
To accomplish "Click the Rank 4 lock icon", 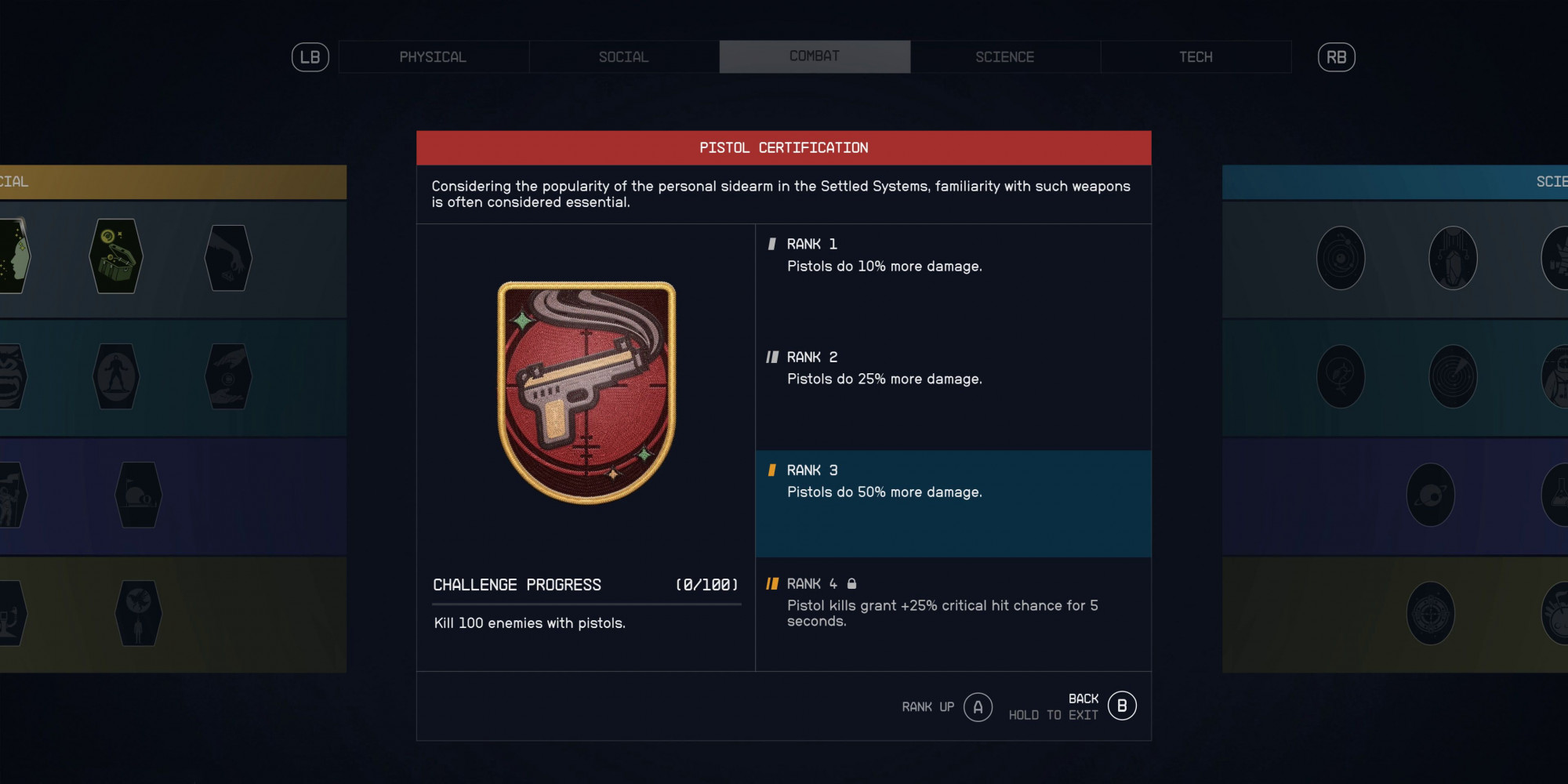I will (851, 583).
